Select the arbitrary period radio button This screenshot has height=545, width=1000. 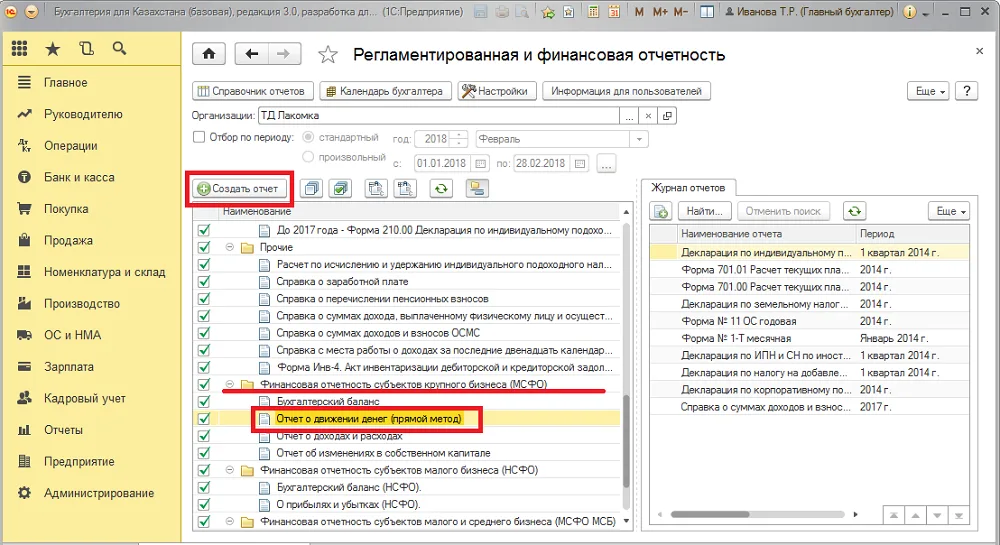point(308,156)
